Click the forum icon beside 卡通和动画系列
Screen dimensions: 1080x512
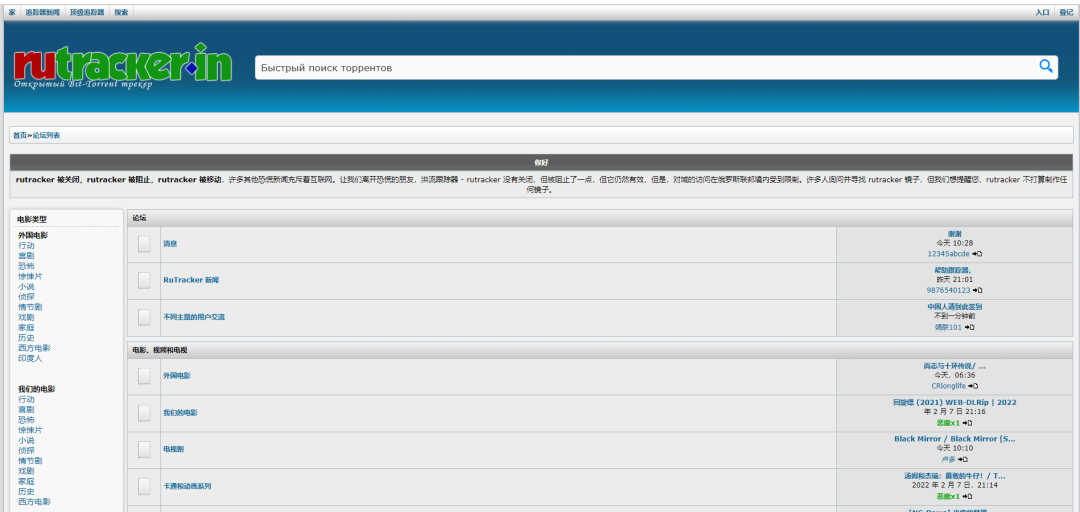[x=144, y=486]
